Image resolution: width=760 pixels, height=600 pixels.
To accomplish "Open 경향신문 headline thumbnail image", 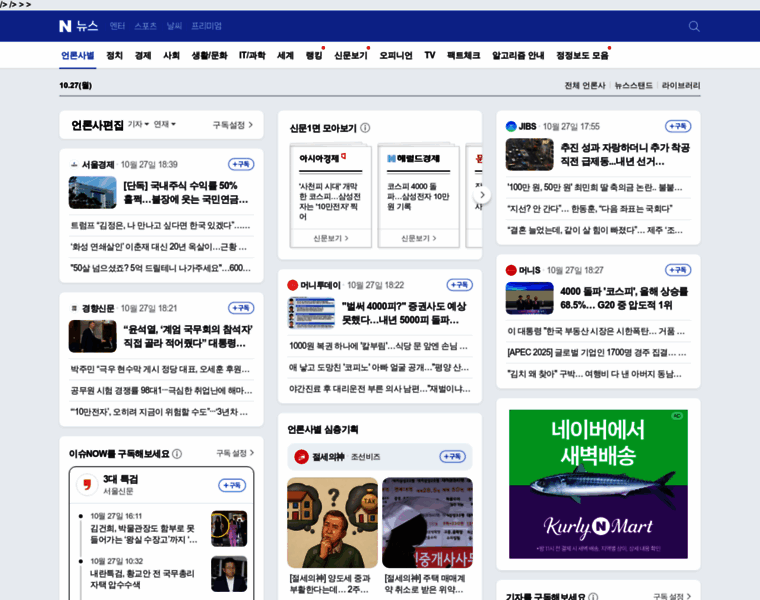I will coord(93,336).
